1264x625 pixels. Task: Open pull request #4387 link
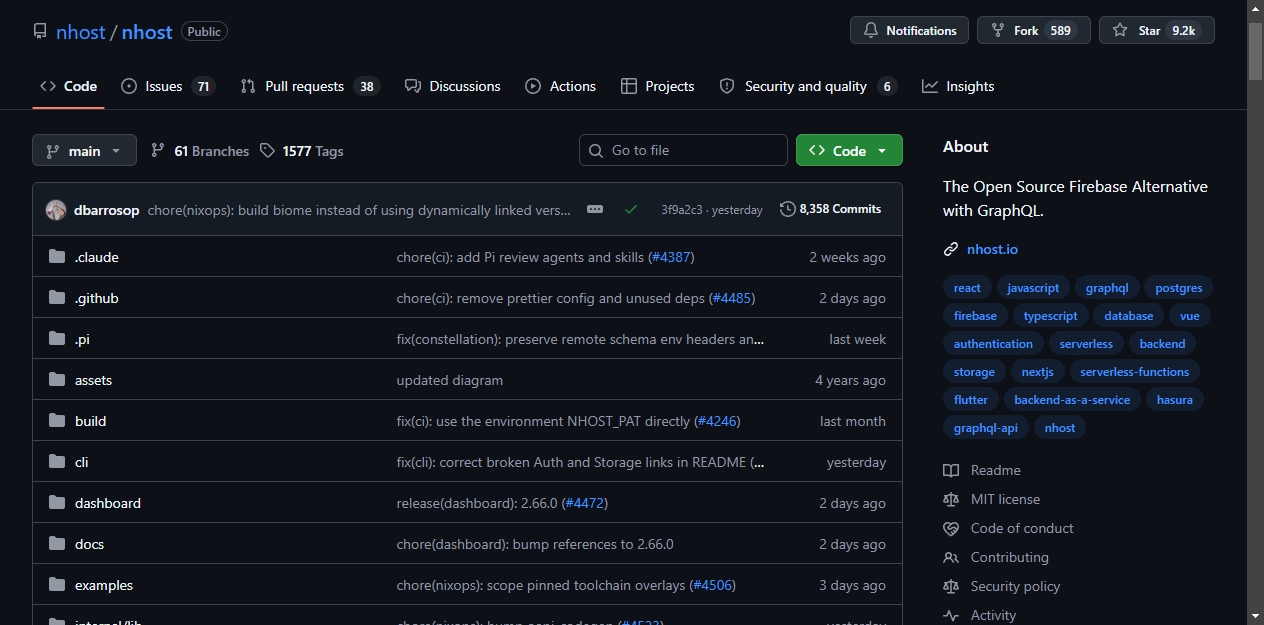point(671,257)
